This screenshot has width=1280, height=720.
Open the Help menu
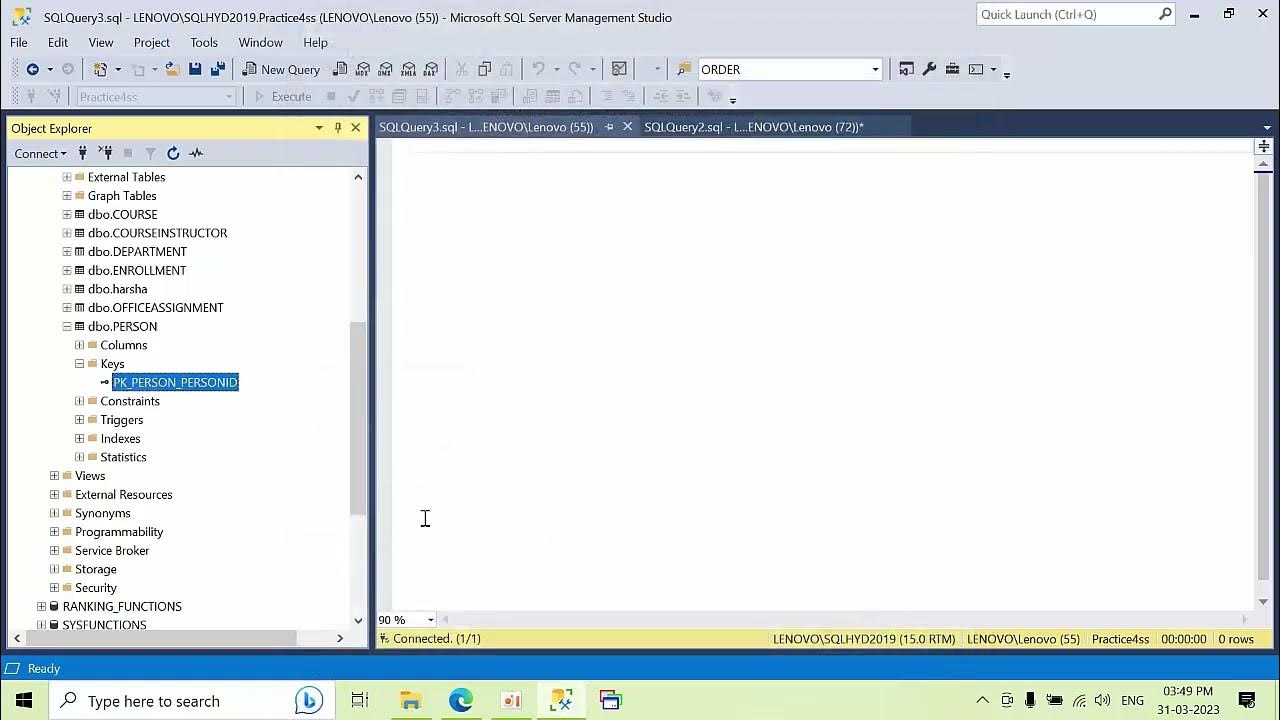(x=315, y=42)
